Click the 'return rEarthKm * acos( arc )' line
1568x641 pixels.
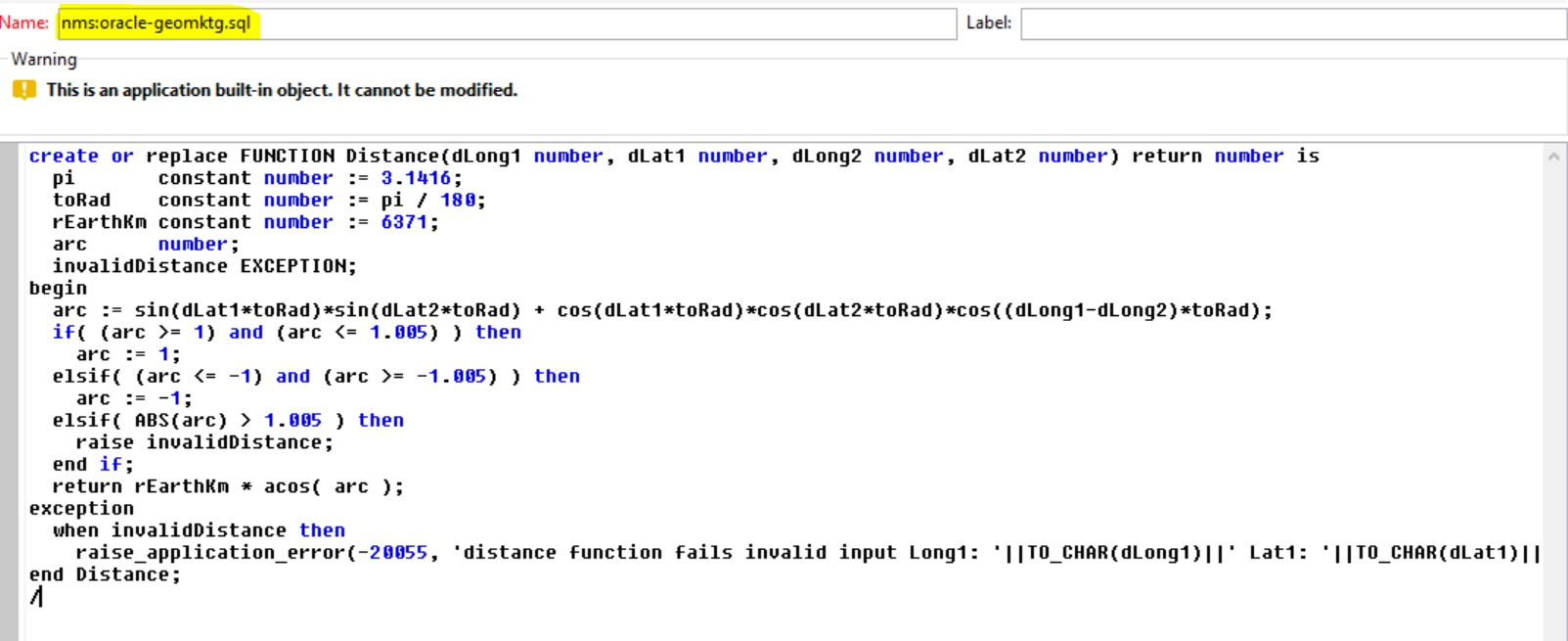tap(228, 486)
